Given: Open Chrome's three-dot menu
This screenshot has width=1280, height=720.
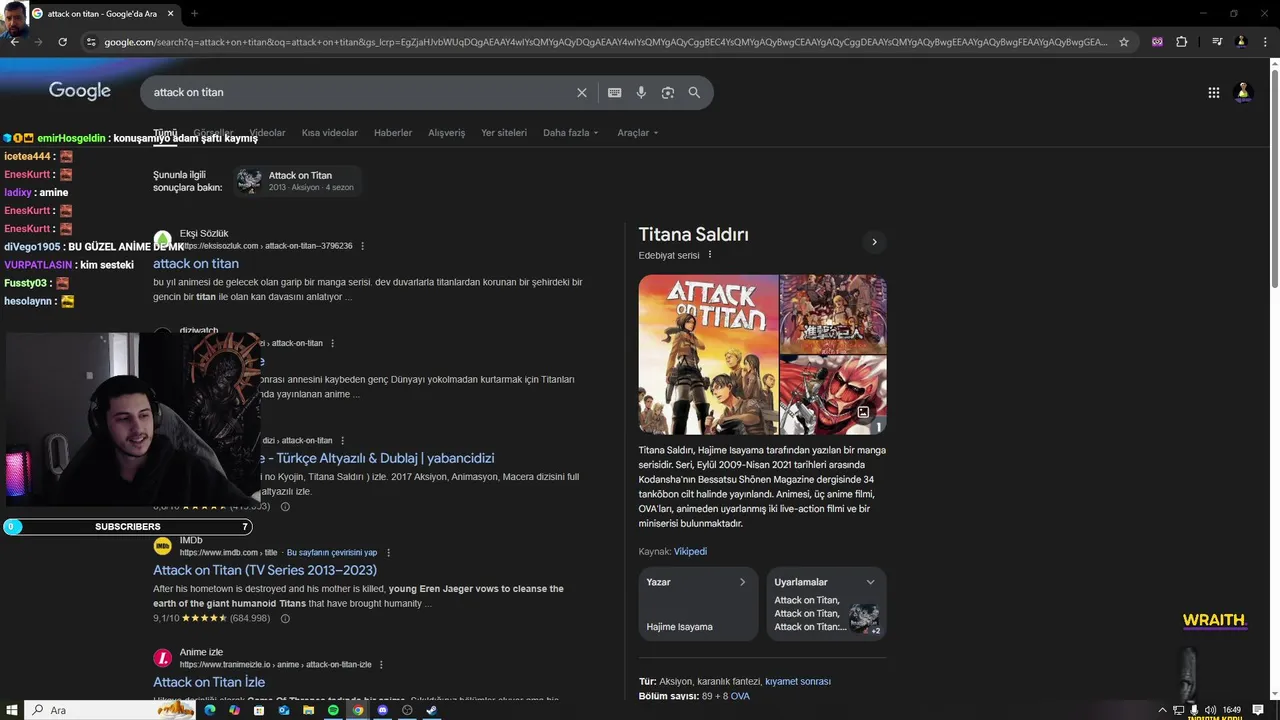Looking at the screenshot, I should [x=1264, y=42].
